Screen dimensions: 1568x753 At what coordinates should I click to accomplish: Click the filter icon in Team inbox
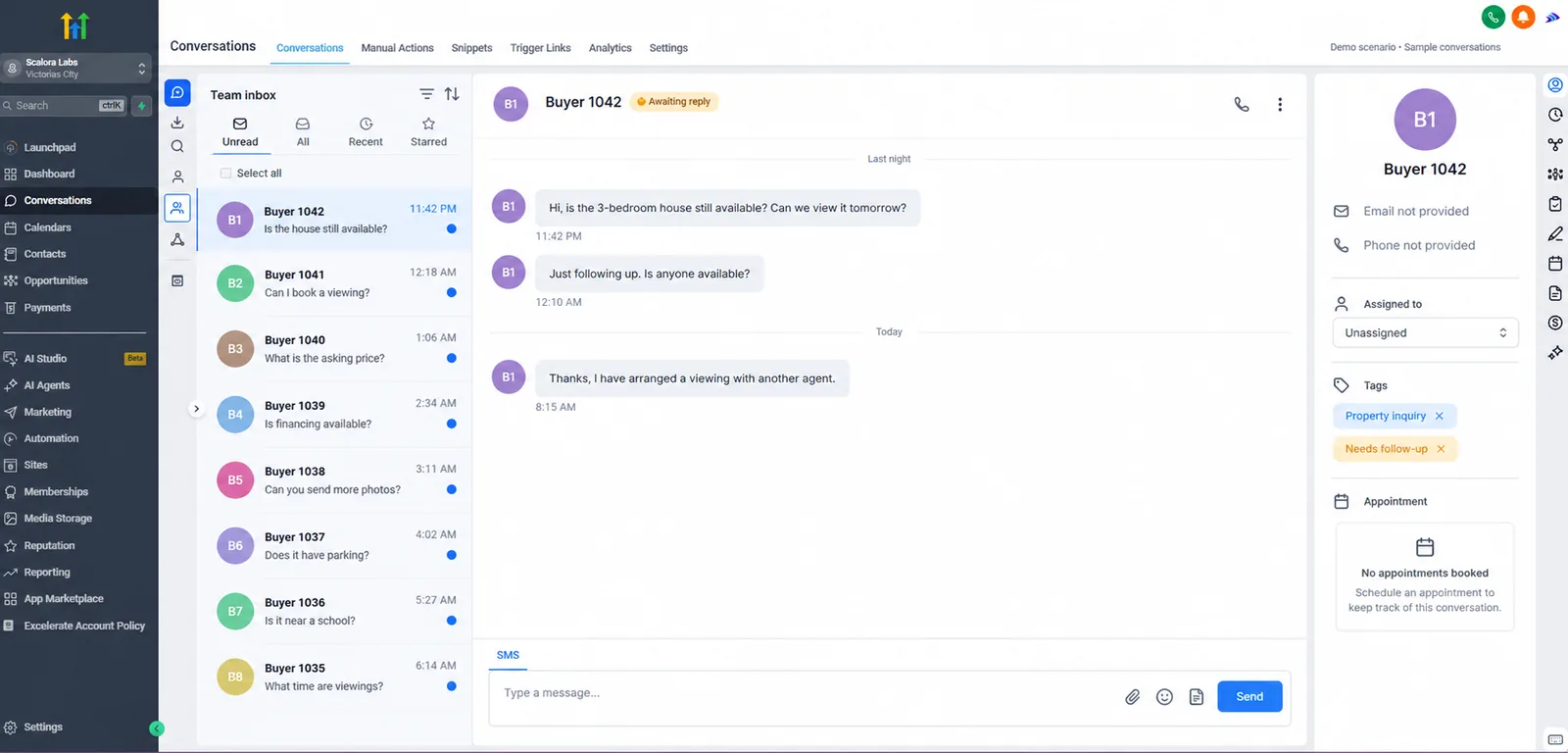(426, 94)
